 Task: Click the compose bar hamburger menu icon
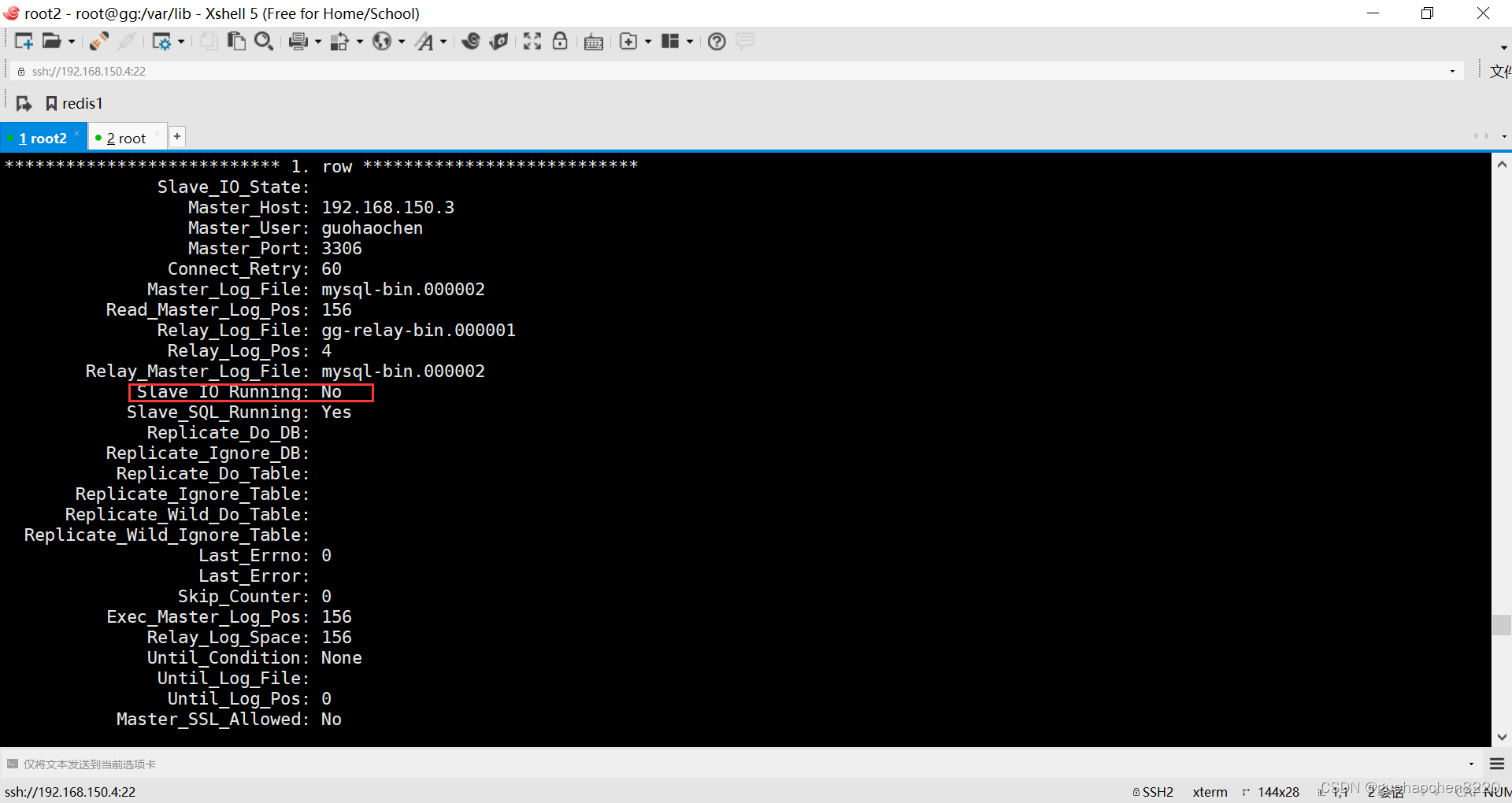tap(1497, 764)
